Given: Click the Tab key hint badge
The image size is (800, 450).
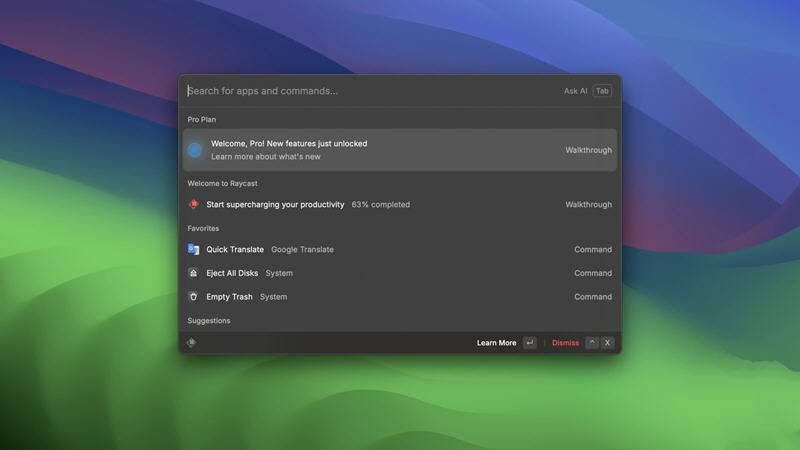Looking at the screenshot, I should [602, 91].
